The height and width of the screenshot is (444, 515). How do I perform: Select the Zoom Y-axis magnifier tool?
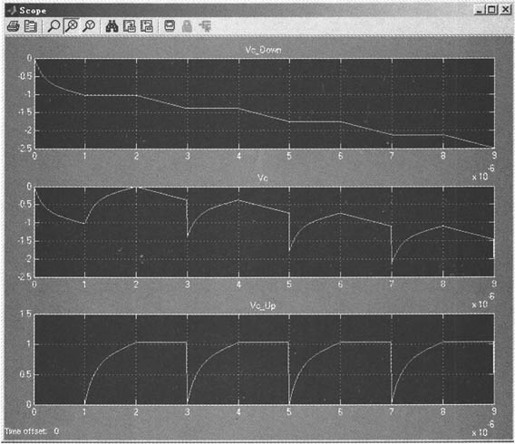[89, 26]
